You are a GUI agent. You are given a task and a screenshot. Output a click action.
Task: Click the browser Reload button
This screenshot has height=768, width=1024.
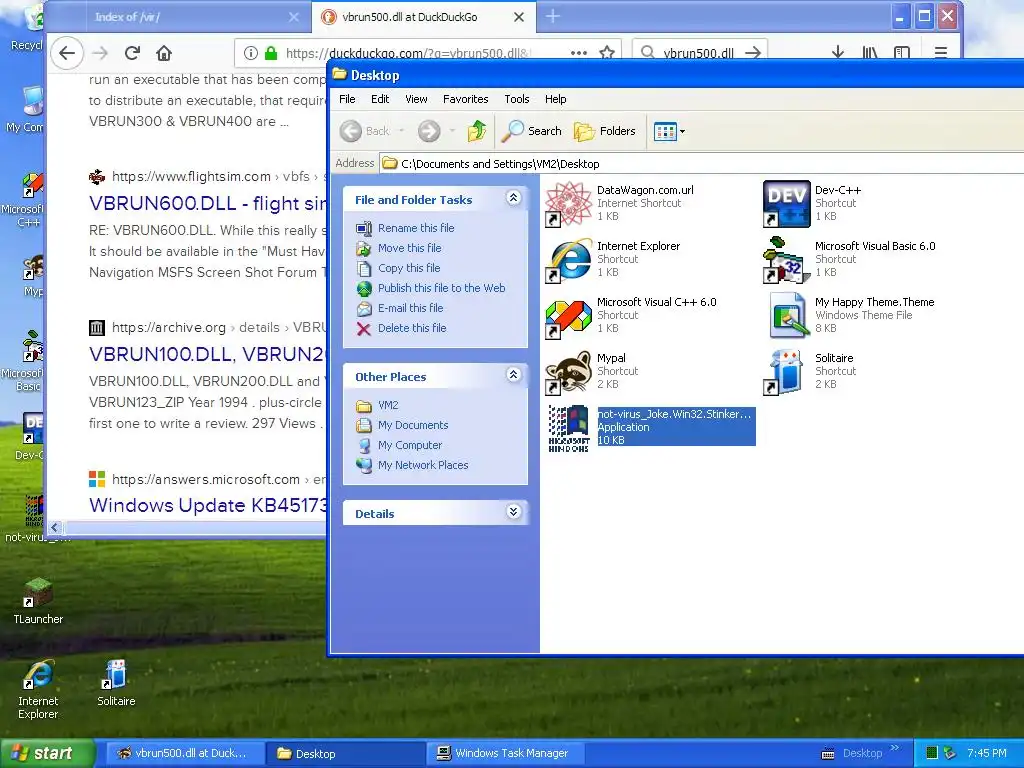[x=133, y=53]
